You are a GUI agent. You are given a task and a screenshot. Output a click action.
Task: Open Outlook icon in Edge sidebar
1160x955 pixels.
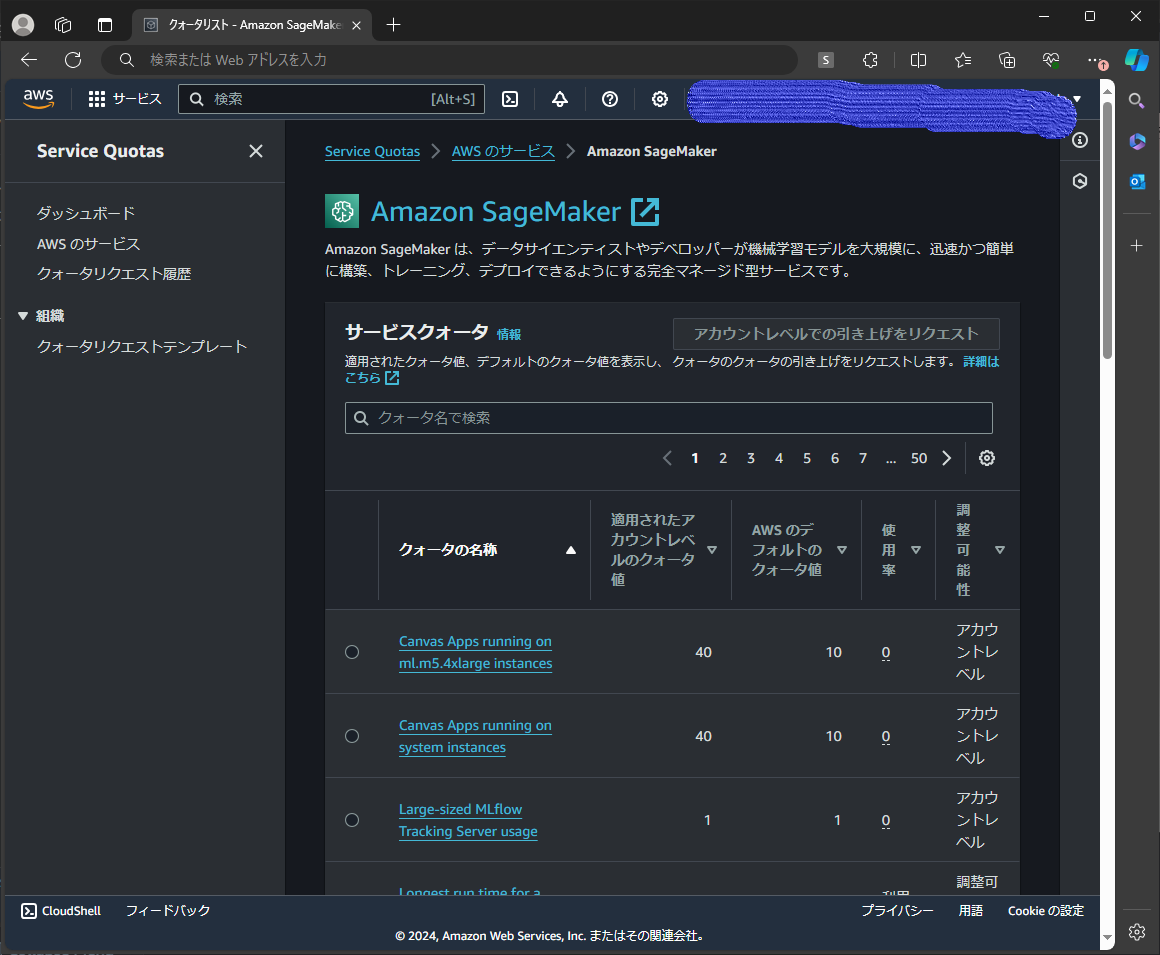coord(1137,181)
